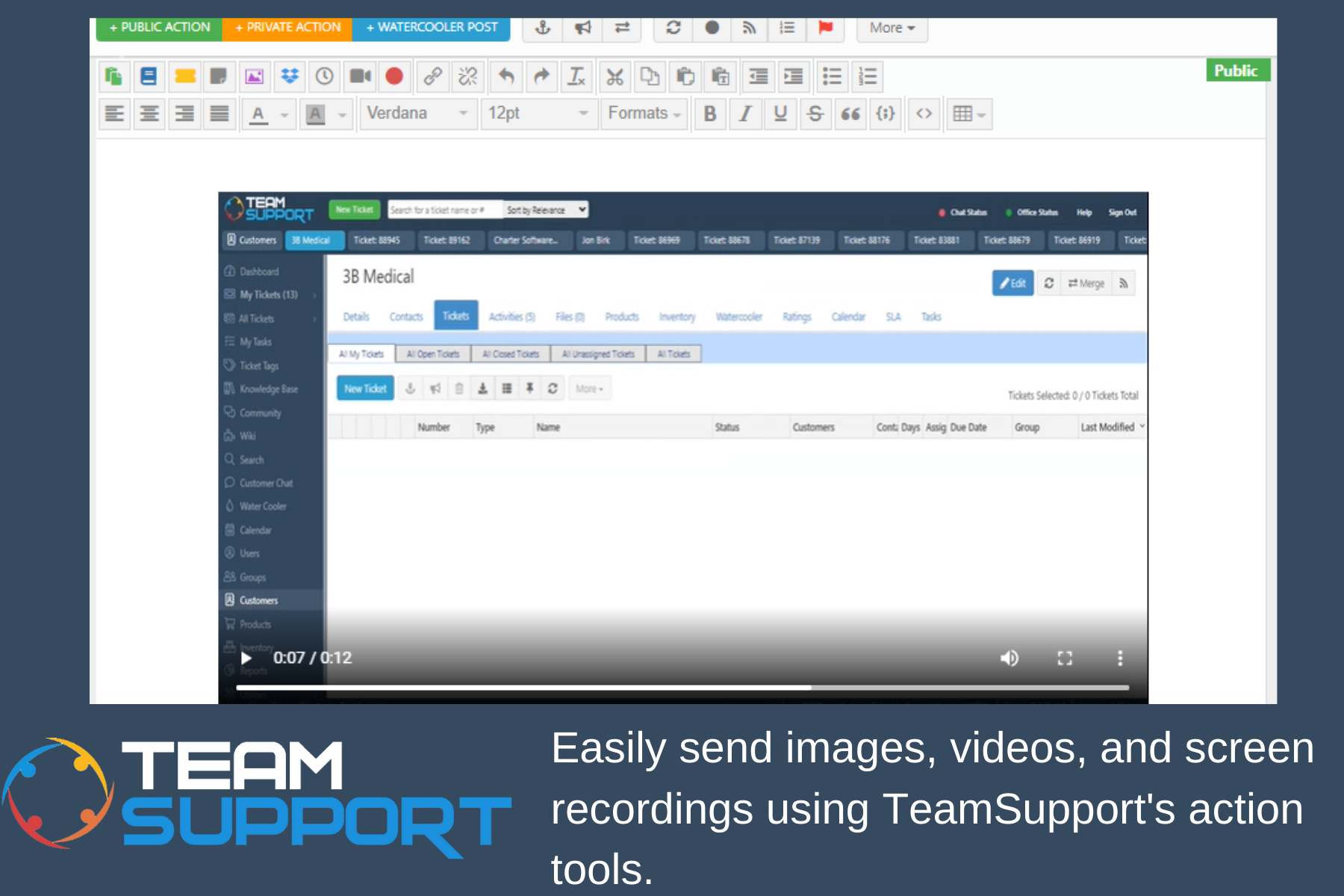Play the embedded video
The width and height of the screenshot is (1344, 896).
[246, 658]
